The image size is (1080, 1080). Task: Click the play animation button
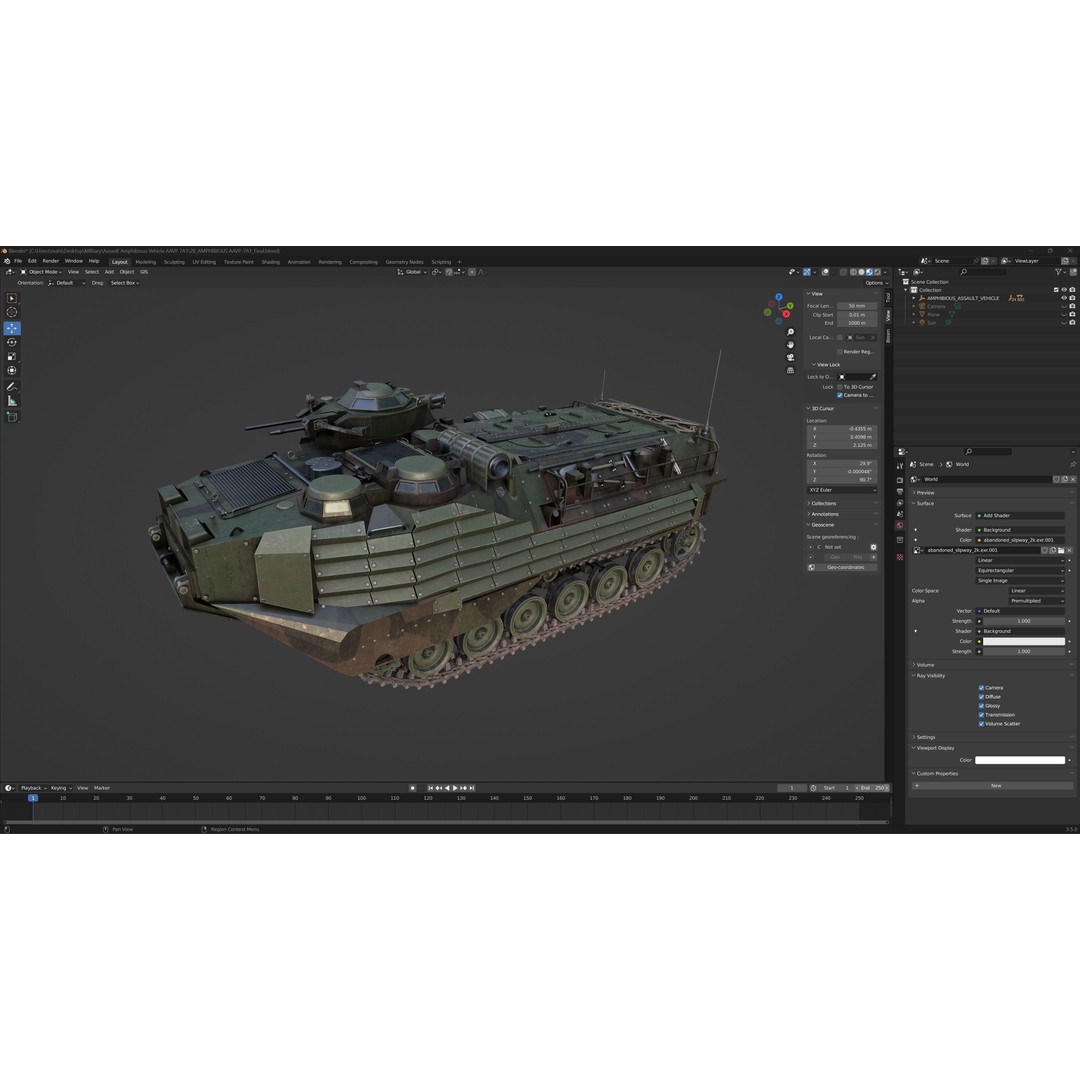coord(455,788)
